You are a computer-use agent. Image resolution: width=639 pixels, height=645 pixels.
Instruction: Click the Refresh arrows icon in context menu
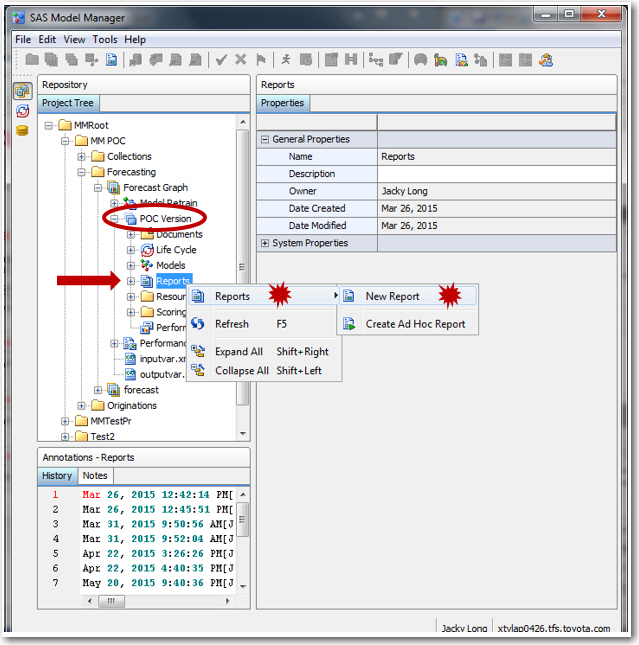198,324
